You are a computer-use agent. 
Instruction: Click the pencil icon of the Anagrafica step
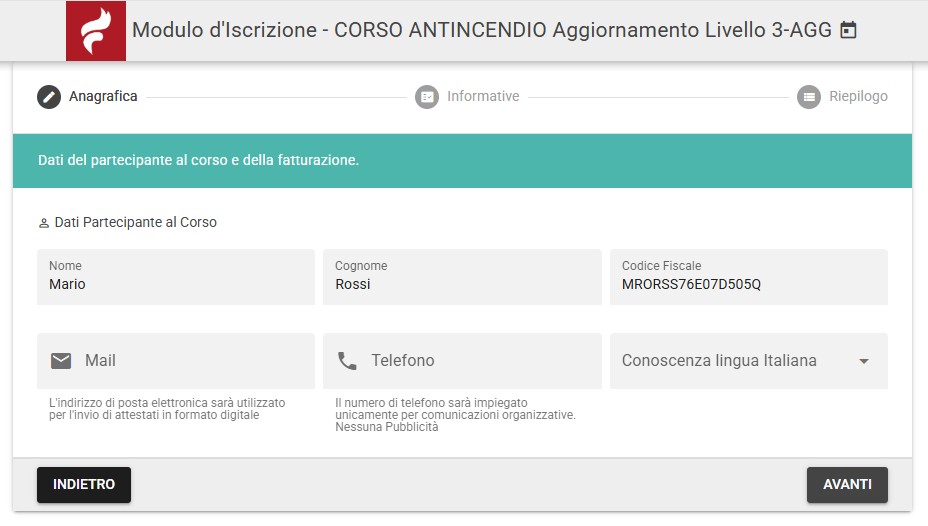point(49,97)
